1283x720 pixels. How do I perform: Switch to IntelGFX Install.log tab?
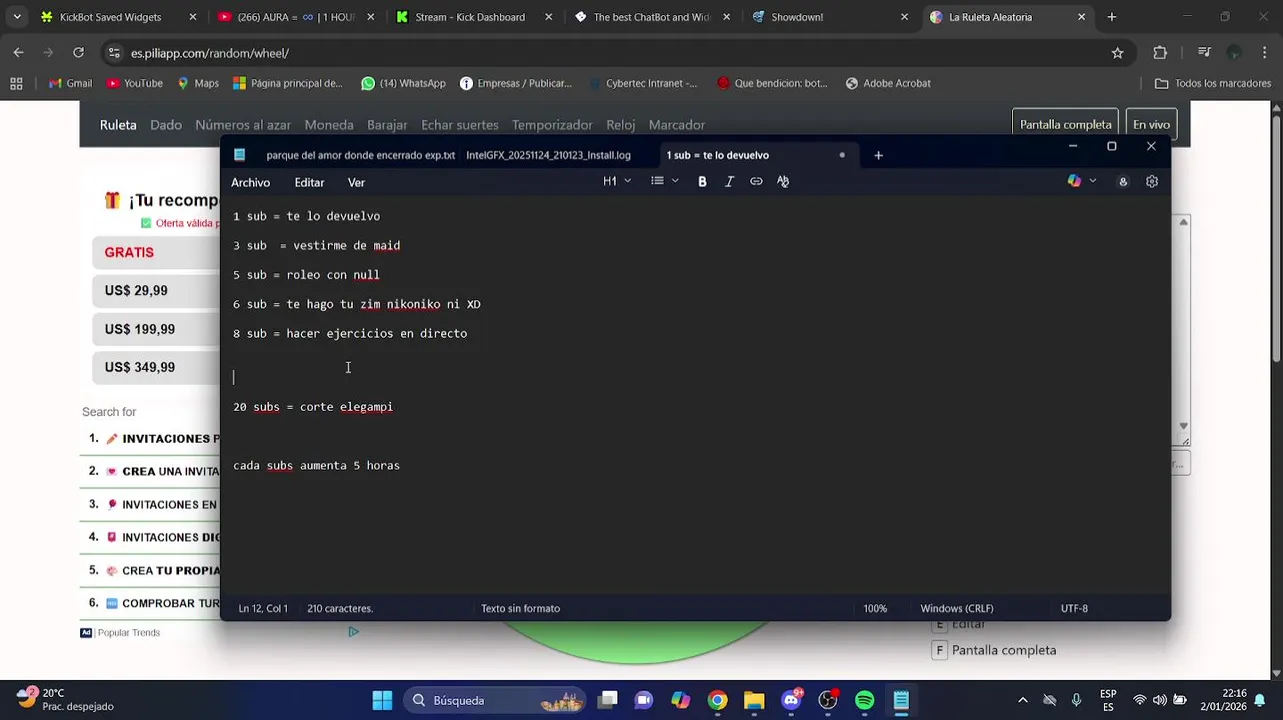click(x=548, y=155)
